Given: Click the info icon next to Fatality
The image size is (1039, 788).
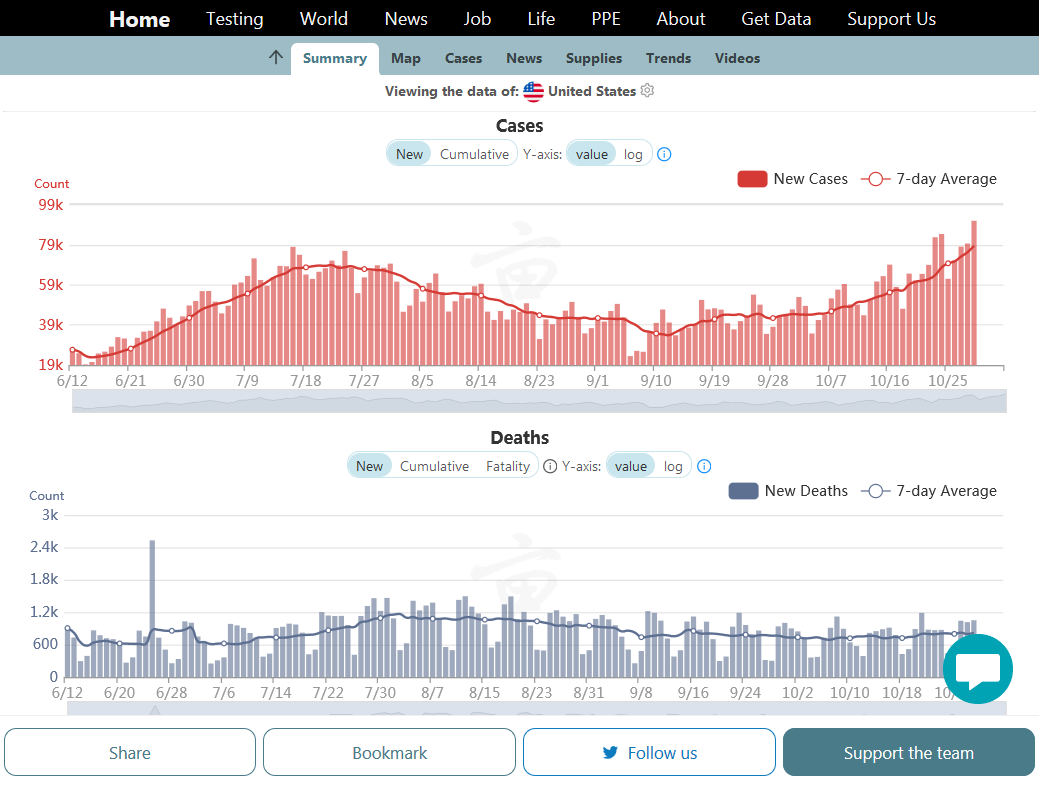Looking at the screenshot, I should click(x=550, y=466).
